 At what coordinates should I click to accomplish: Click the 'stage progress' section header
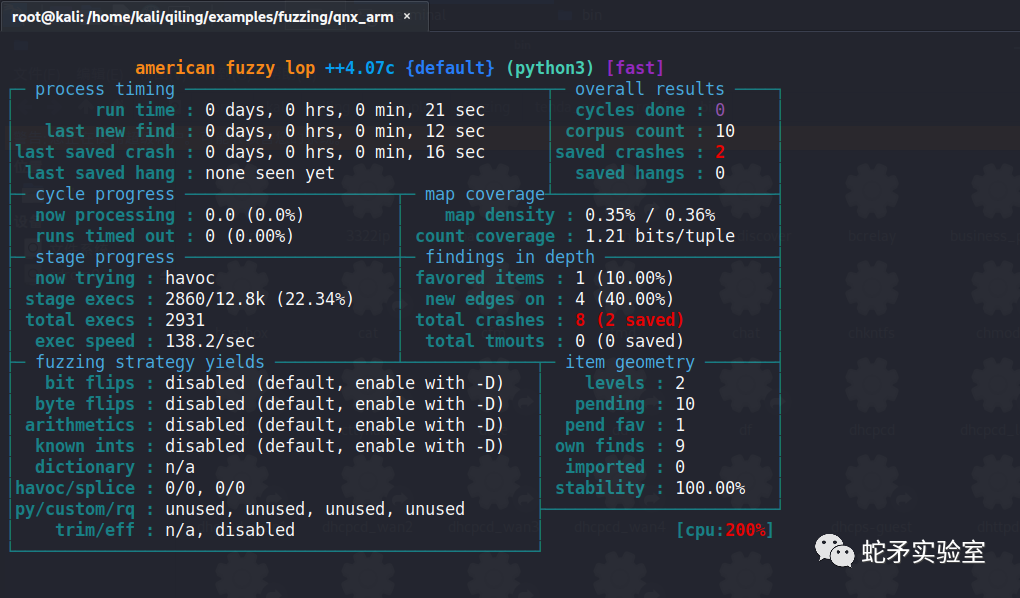[105, 257]
